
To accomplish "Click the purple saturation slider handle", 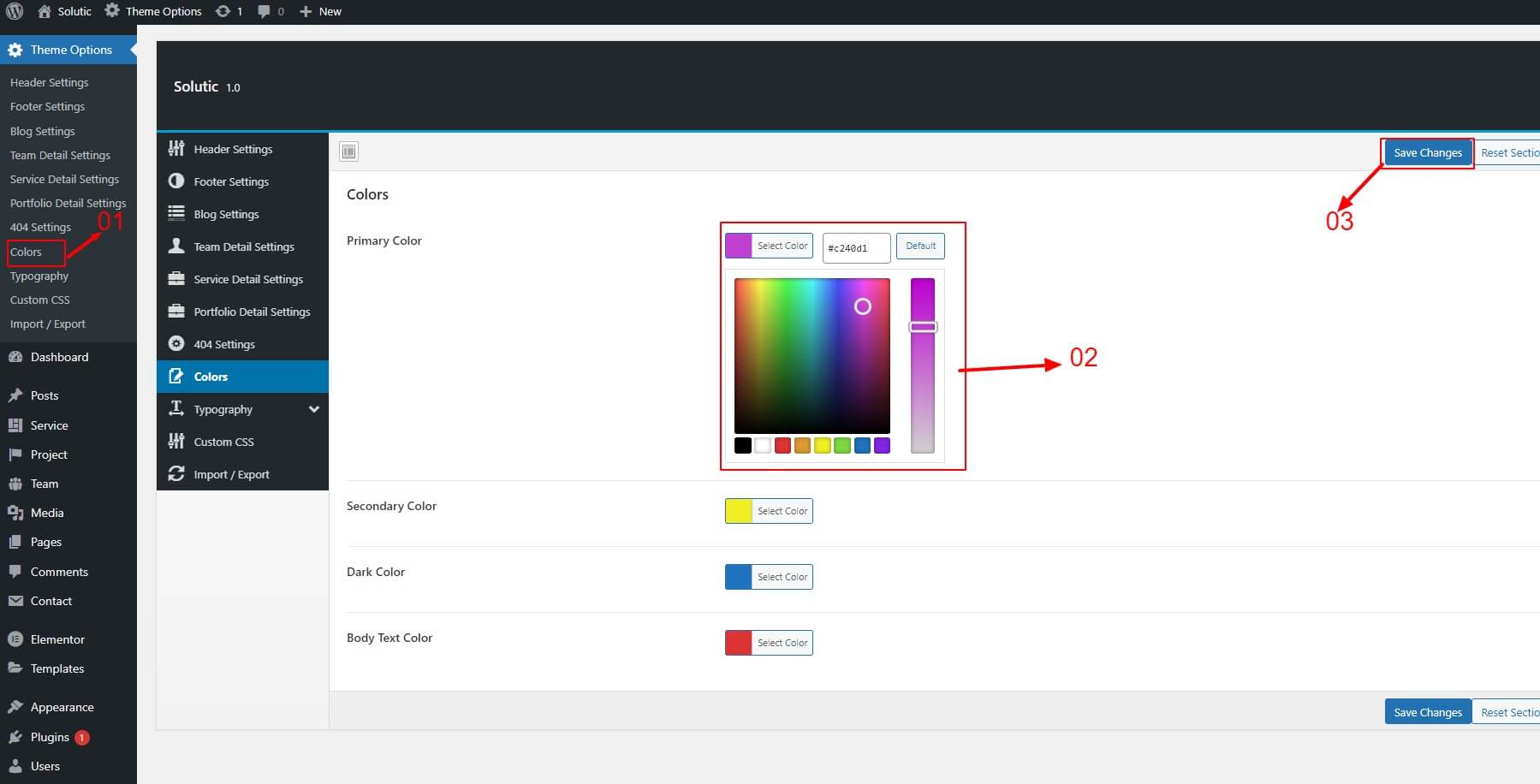I will pos(923,327).
